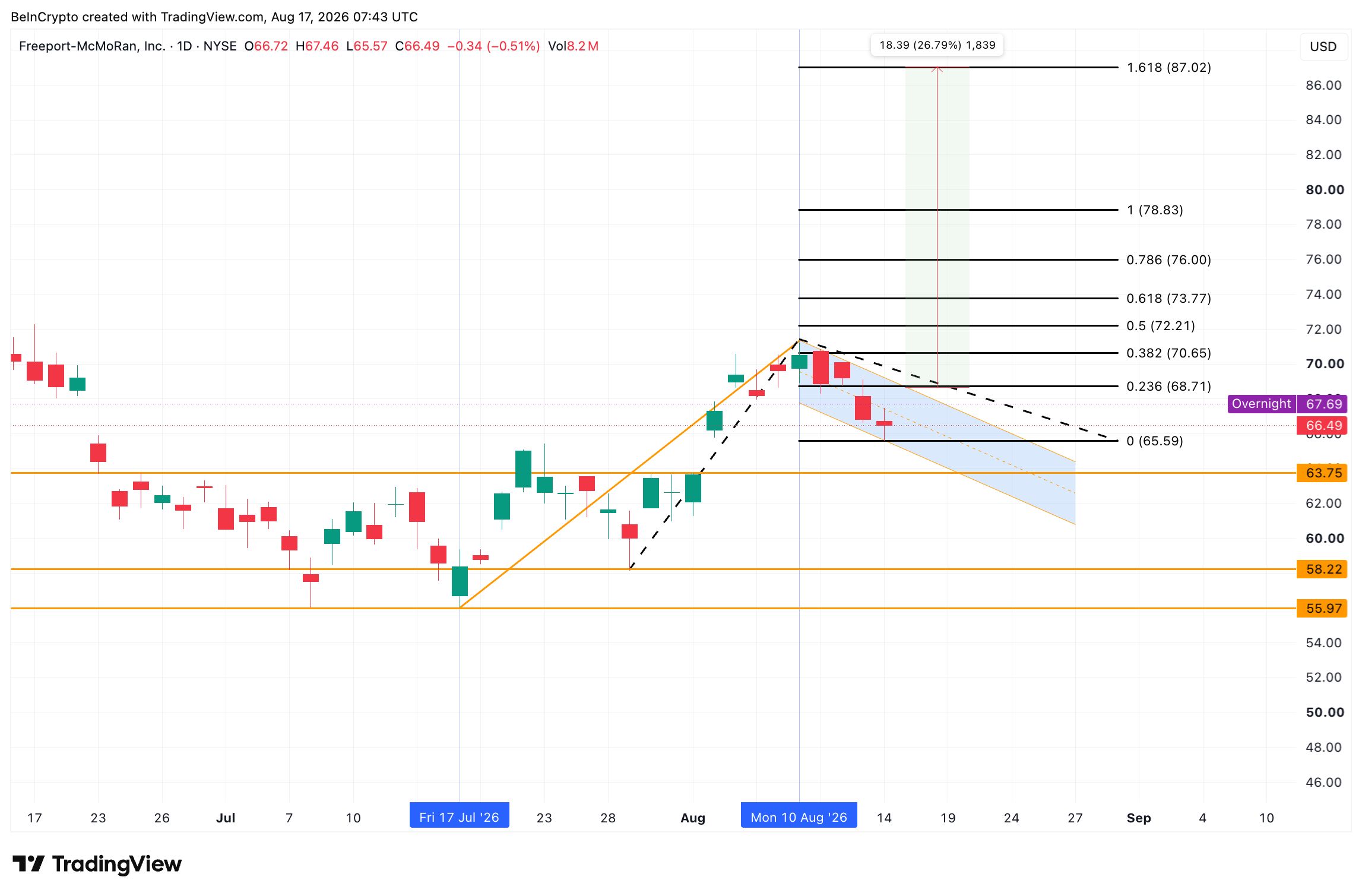Select the 1.618 (87.02) Fibonacci label
Viewport: 1362px width, 896px height.
pyautogui.click(x=1168, y=68)
